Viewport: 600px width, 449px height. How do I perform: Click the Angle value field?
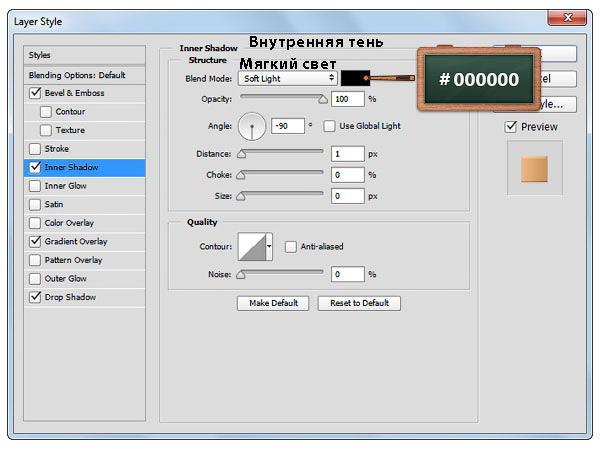point(288,126)
